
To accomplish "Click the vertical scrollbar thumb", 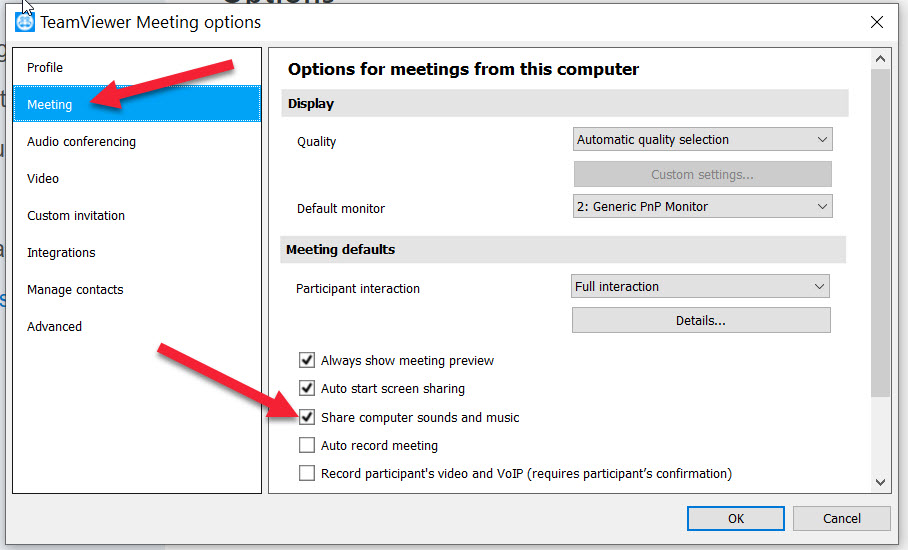I will click(880, 233).
